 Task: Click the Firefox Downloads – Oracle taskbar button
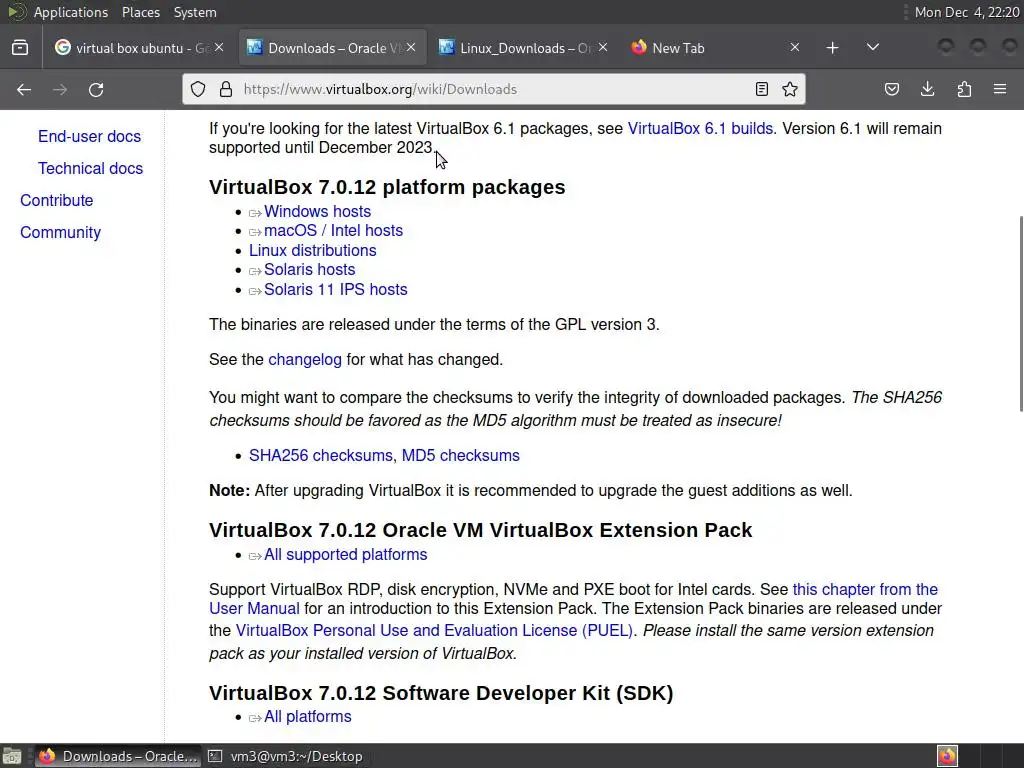[118, 756]
